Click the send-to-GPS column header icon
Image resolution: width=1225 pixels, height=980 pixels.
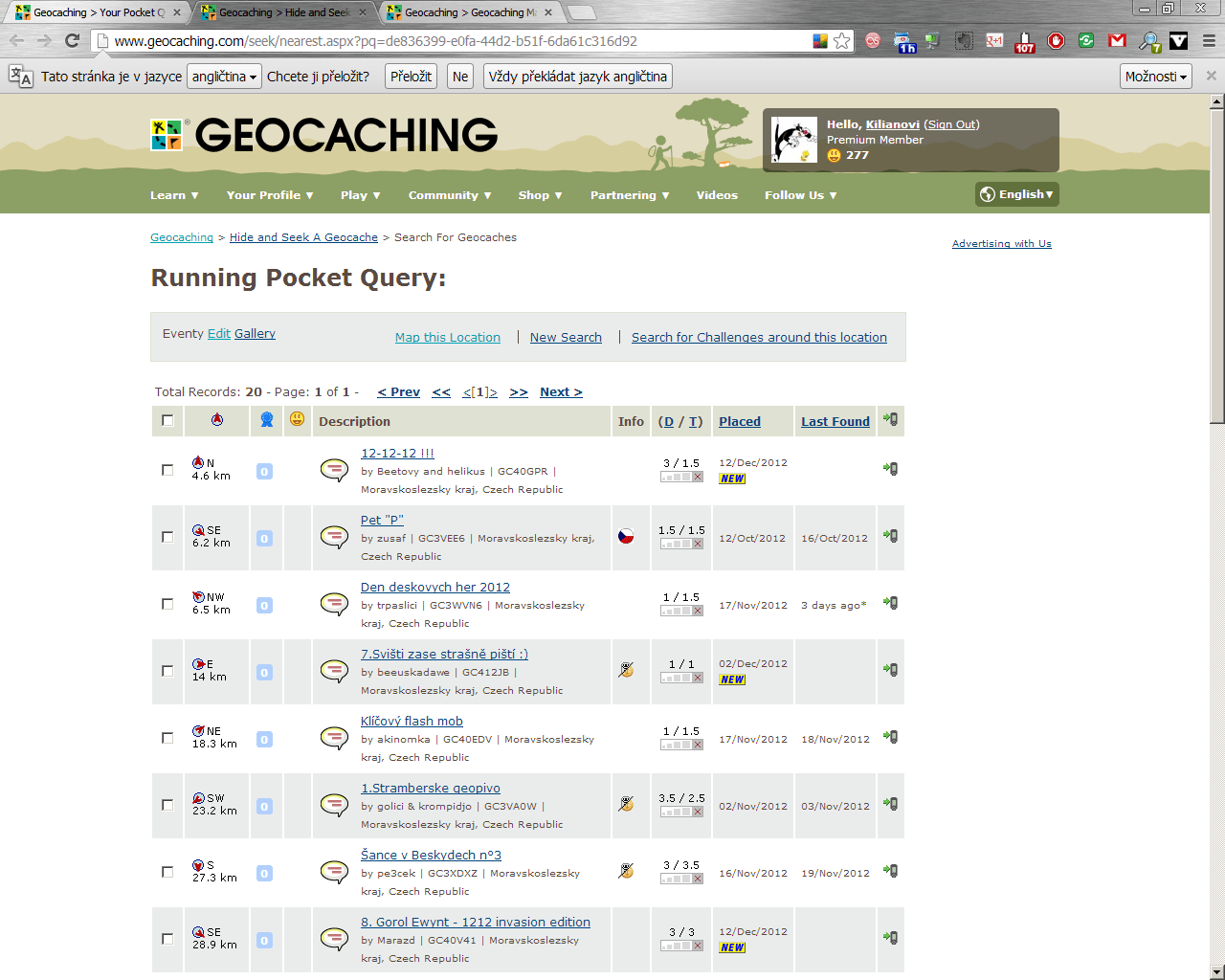pos(890,419)
